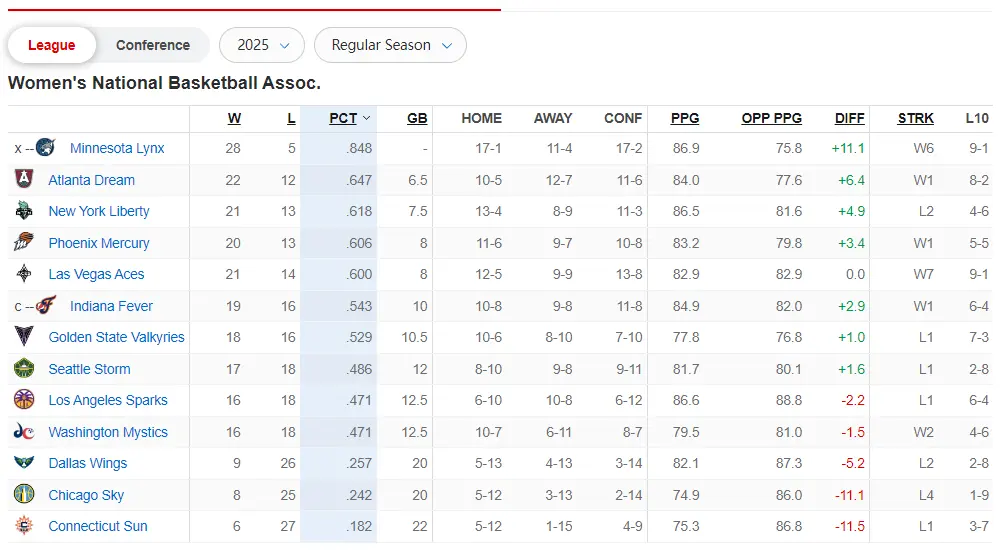Click the New York Liberty logo
The image size is (1006, 551).
[x=24, y=211]
